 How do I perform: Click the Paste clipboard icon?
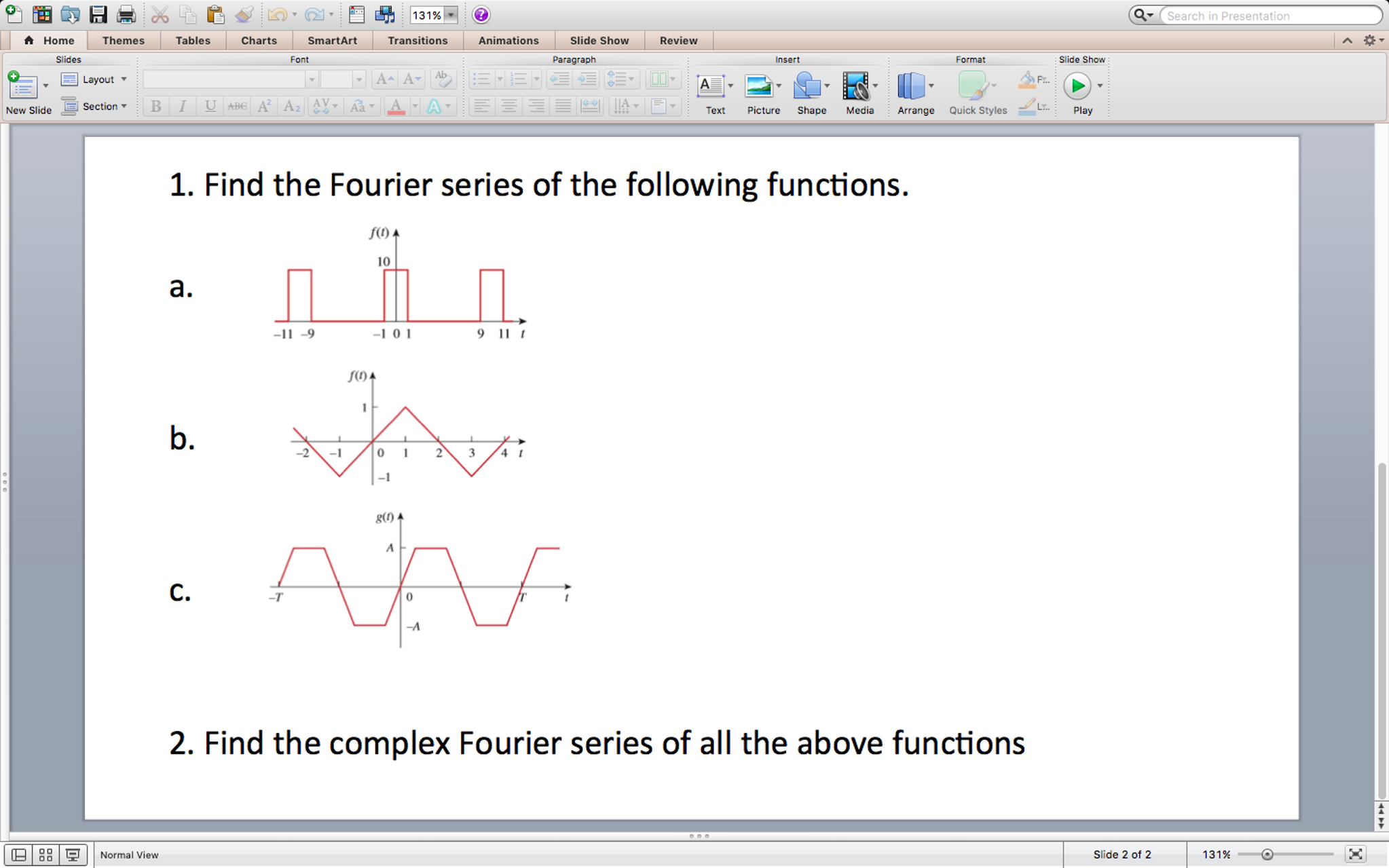pyautogui.click(x=215, y=14)
